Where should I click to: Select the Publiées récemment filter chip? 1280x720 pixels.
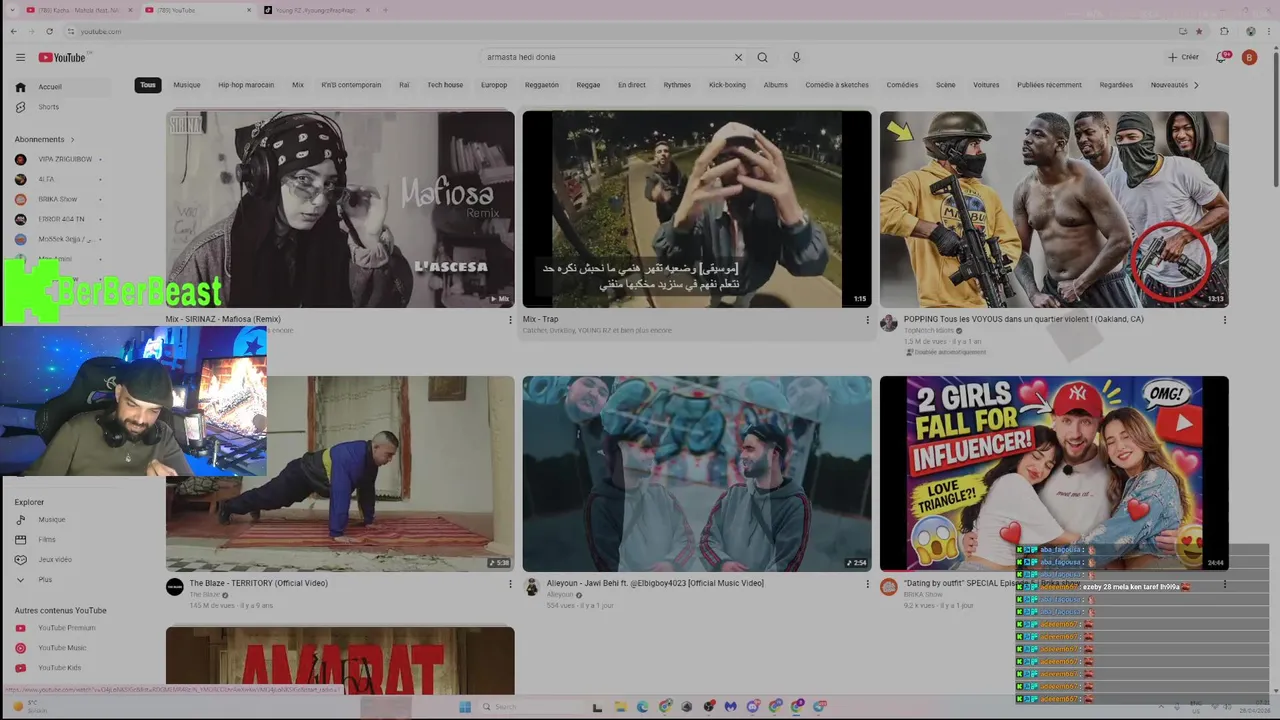1049,85
